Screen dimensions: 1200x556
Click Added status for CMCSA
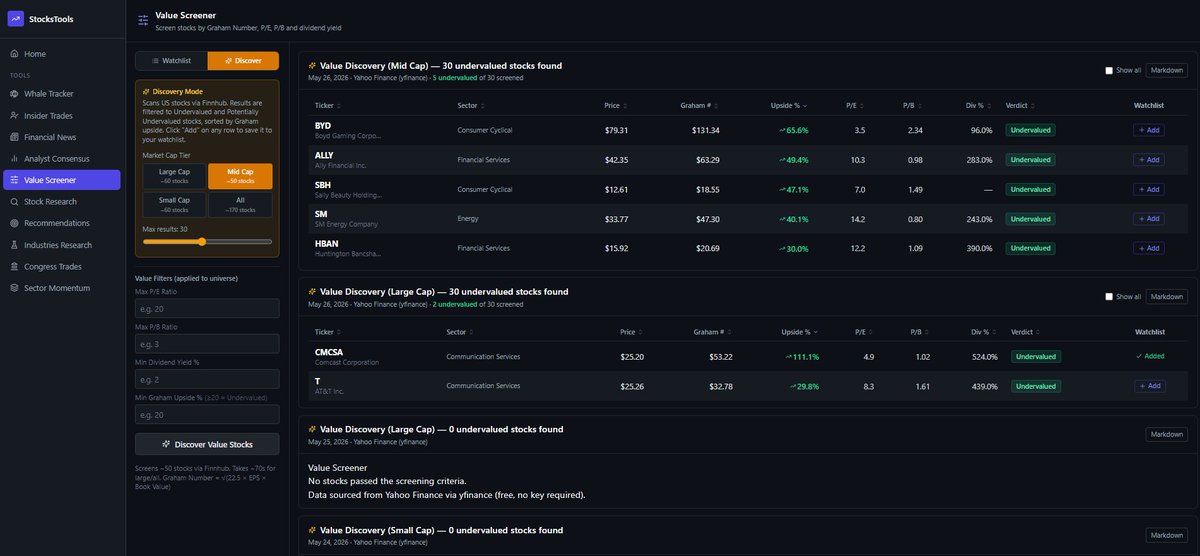click(1149, 356)
